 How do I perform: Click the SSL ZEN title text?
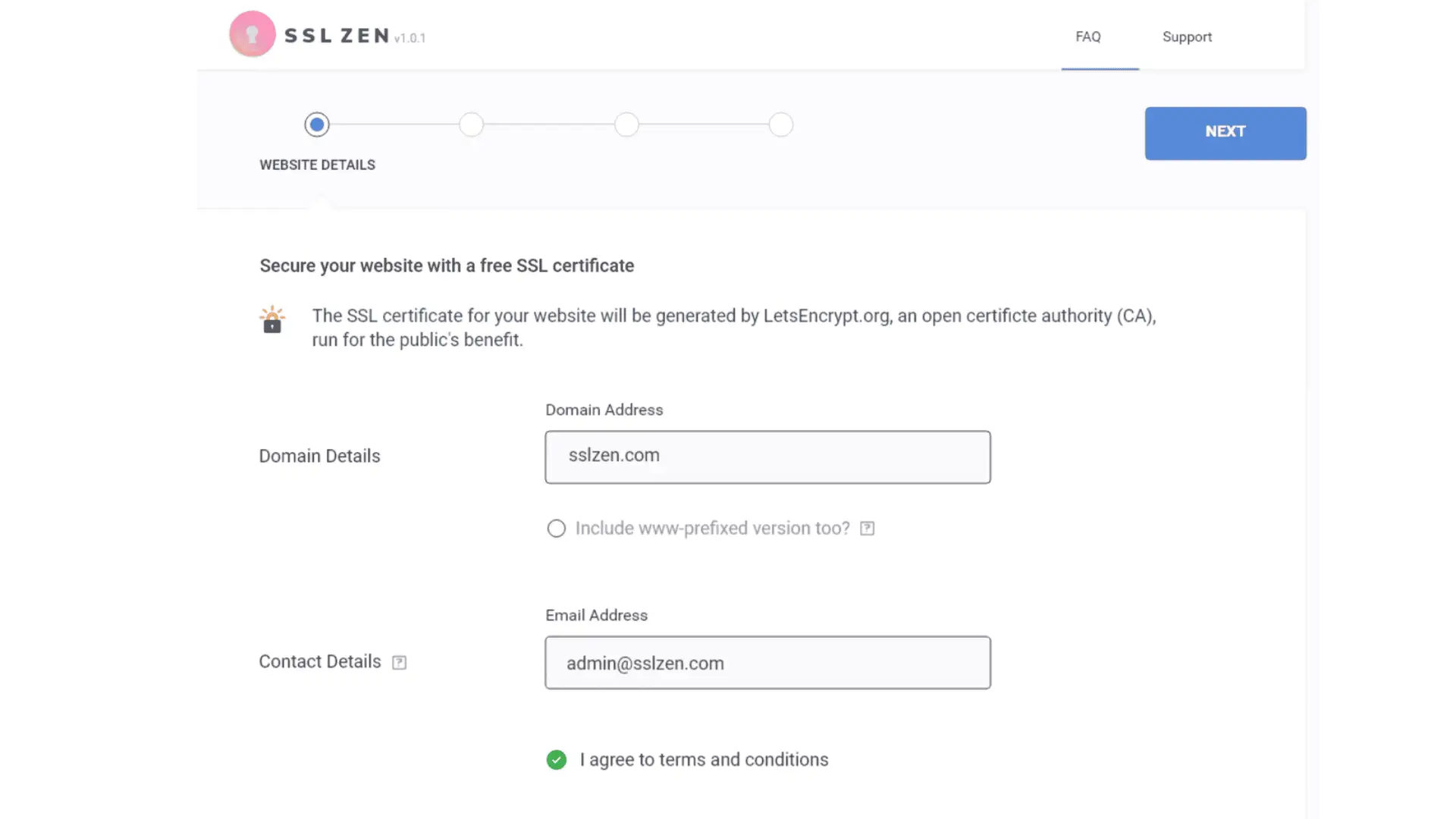[337, 36]
